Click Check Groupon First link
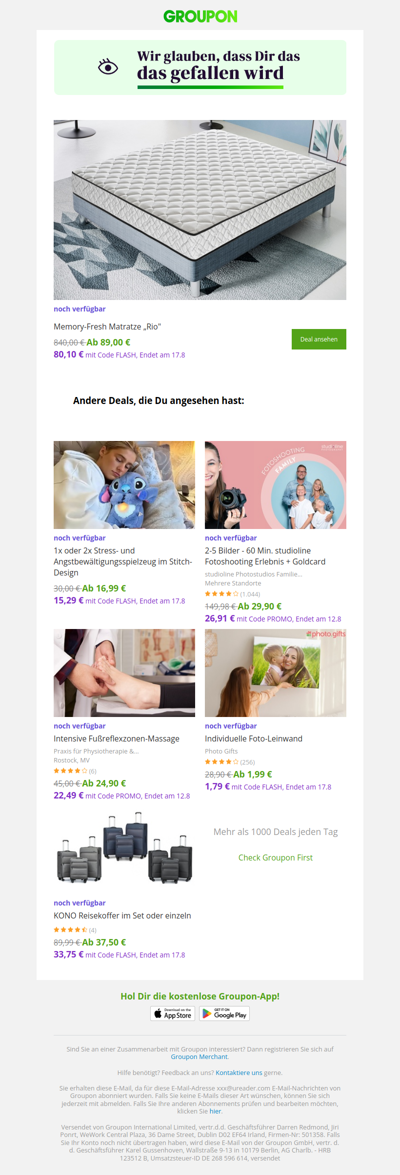The width and height of the screenshot is (400, 1175). click(x=276, y=857)
